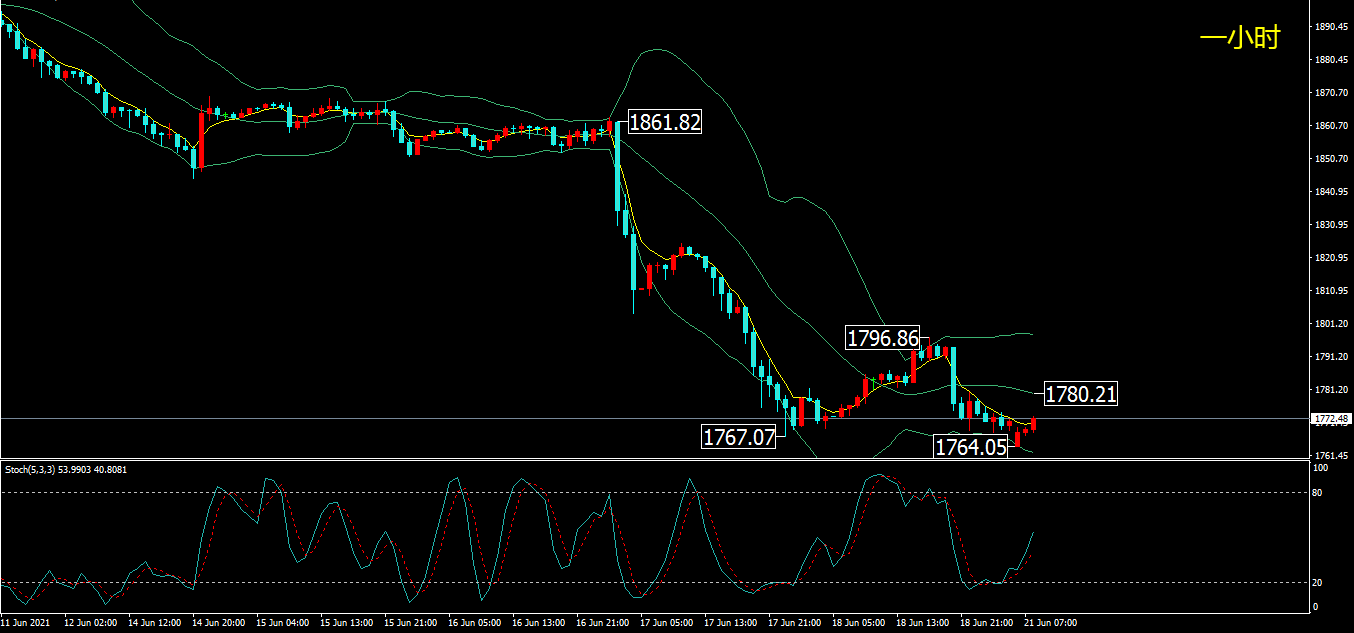Click 1801.20 on the price scale

tap(1331, 324)
